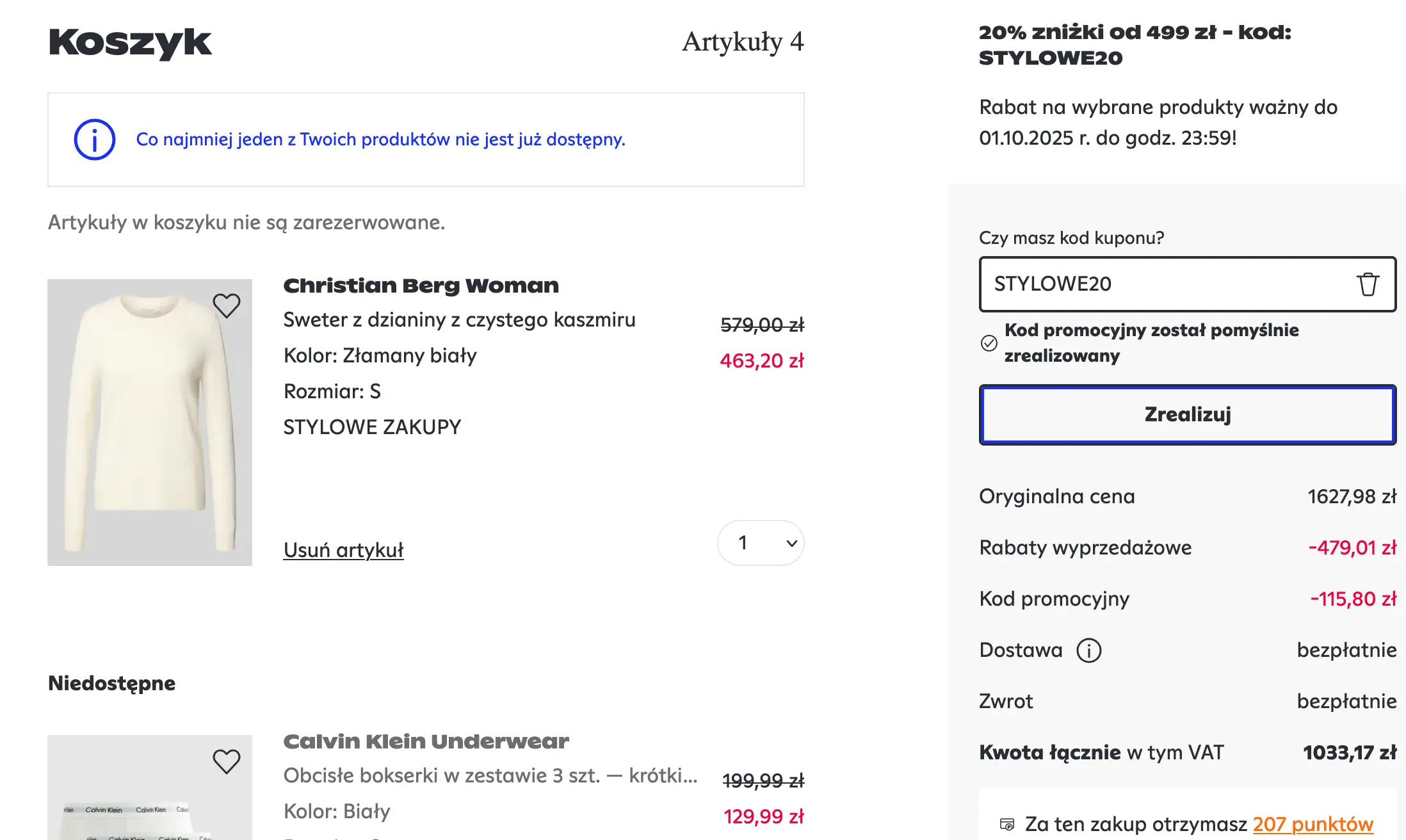Click Sweter z dzianiny z czystego kaszmiru
This screenshot has width=1406, height=840.
459,319
